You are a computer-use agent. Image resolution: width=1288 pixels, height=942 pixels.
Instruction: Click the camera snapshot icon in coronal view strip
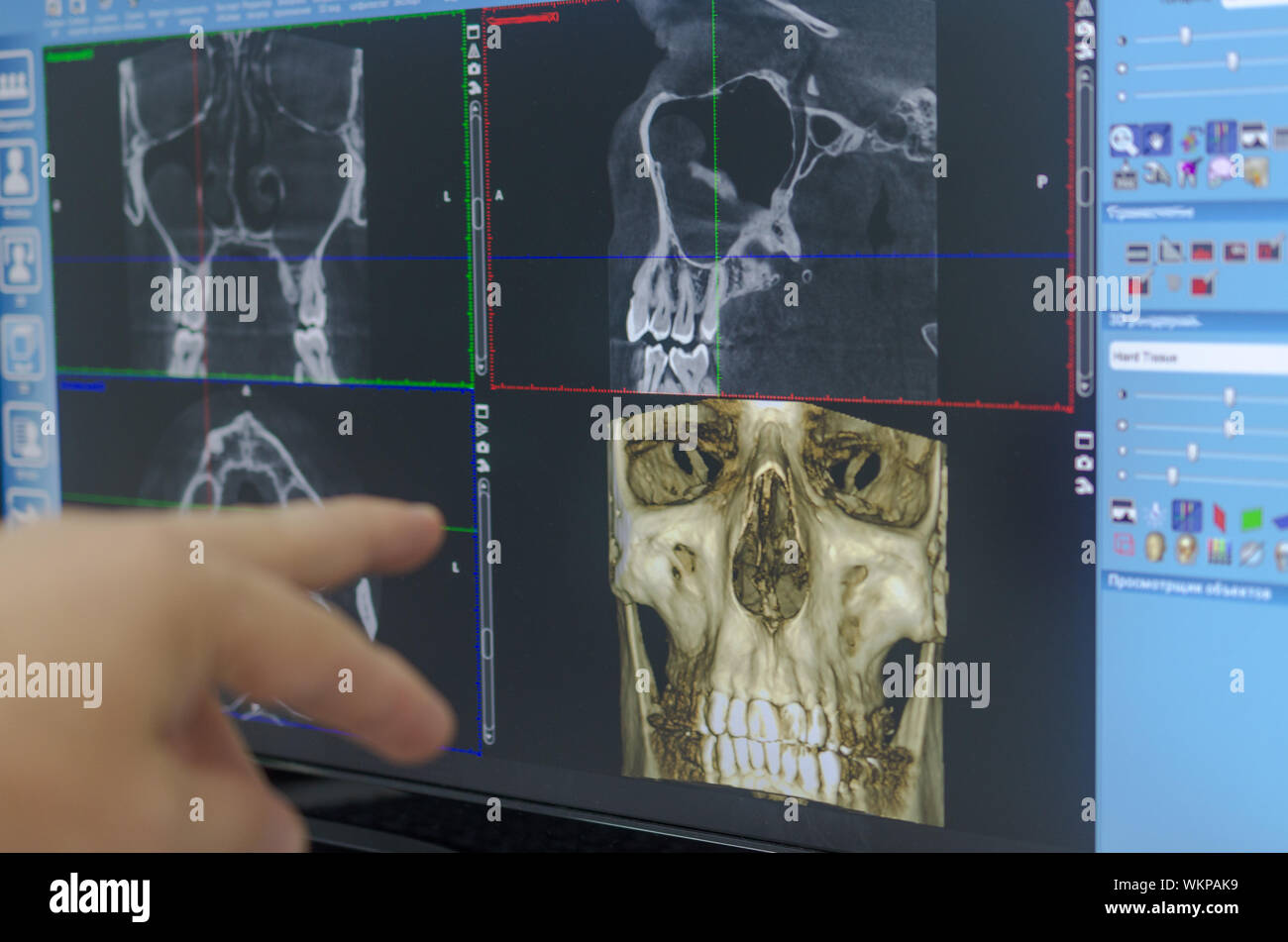click(476, 68)
